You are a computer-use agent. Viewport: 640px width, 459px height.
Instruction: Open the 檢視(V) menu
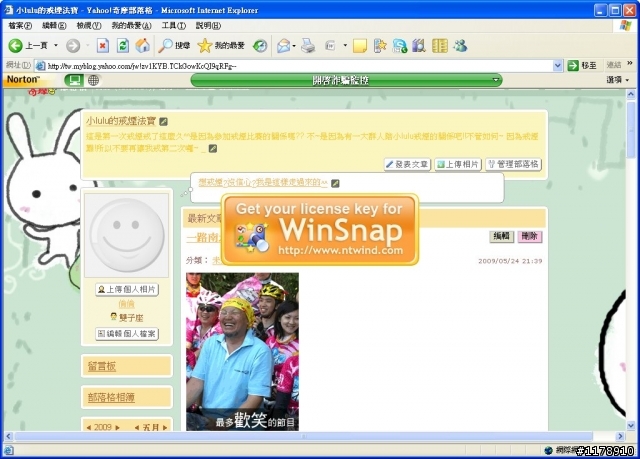[x=89, y=26]
